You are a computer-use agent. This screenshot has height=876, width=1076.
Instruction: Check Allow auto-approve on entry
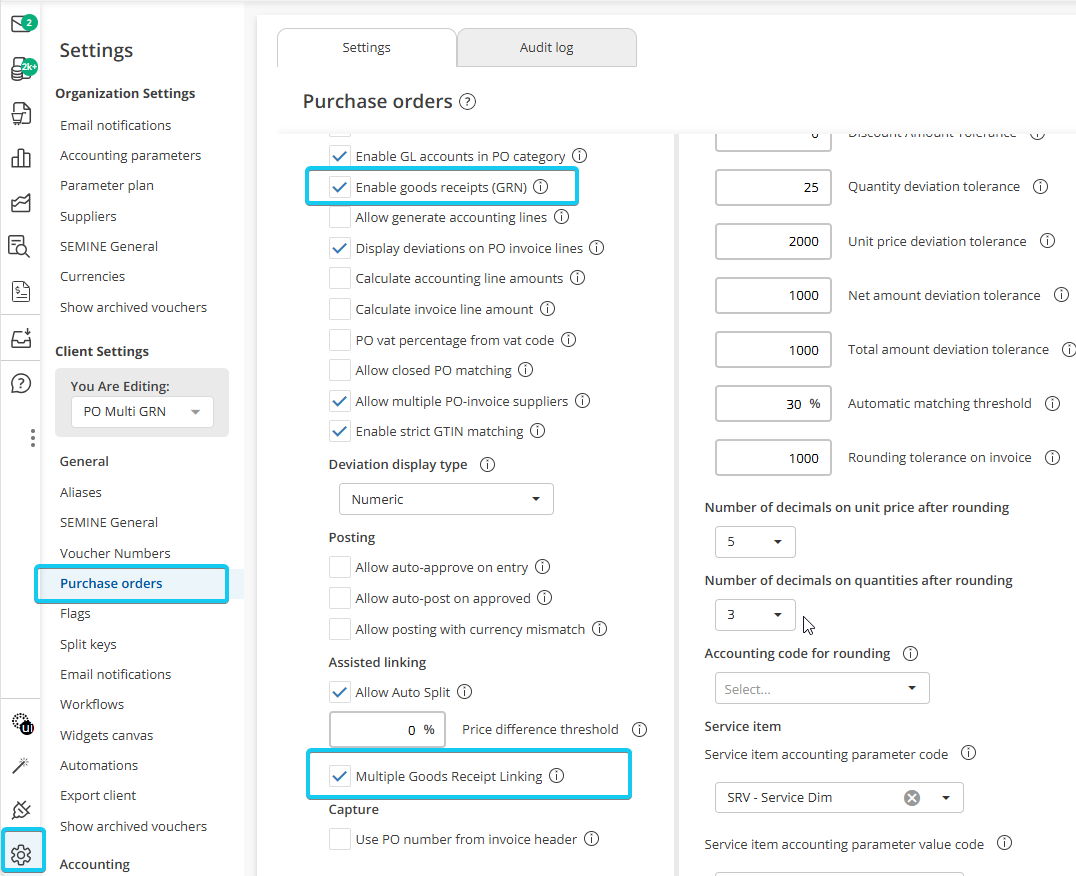point(340,567)
